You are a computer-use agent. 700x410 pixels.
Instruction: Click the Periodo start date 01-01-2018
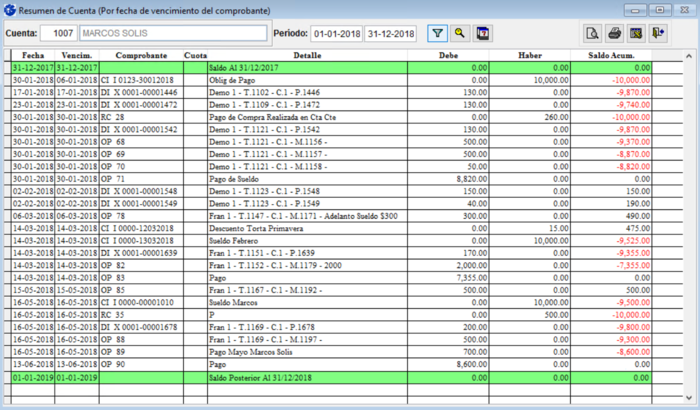[336, 33]
